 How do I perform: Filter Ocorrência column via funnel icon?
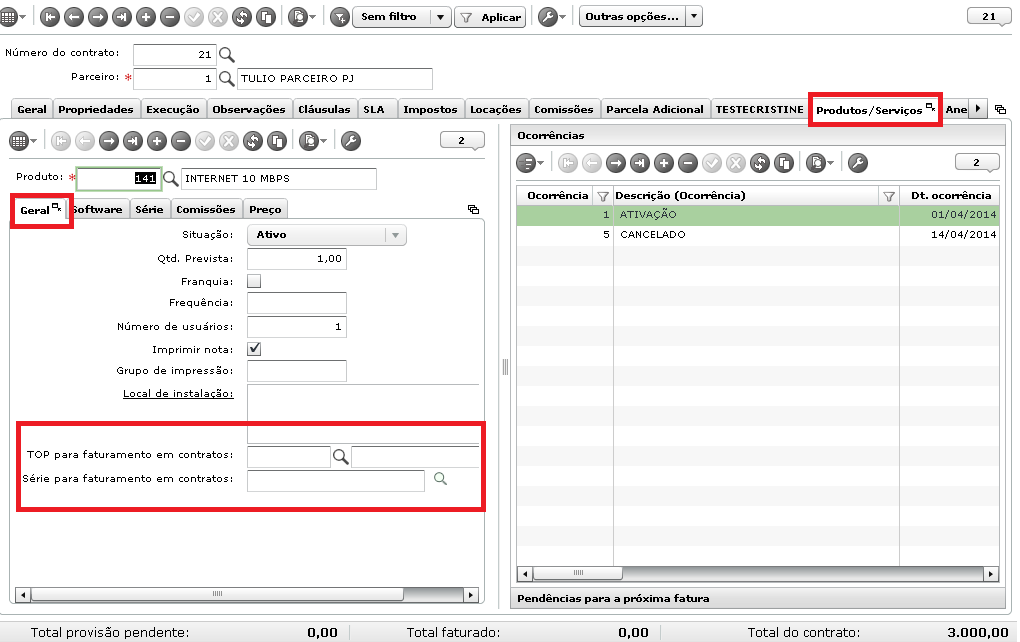[603, 196]
